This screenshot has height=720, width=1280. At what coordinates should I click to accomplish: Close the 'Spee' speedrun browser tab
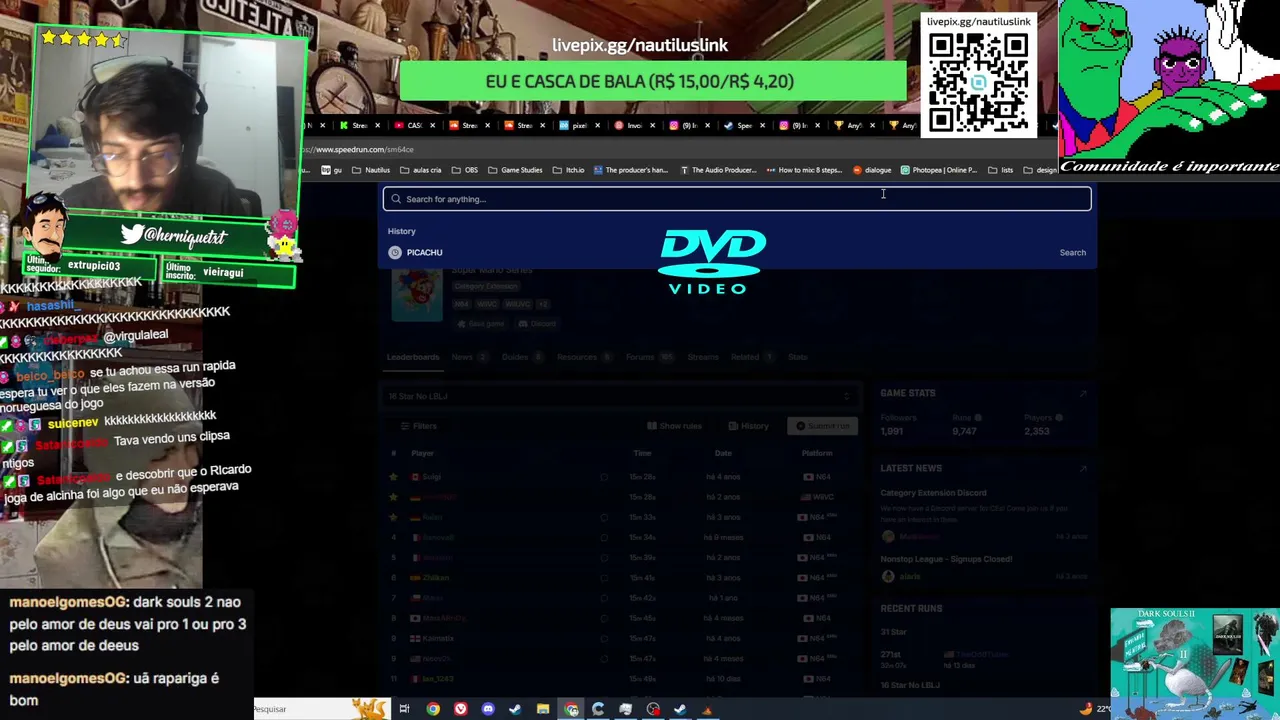762,125
